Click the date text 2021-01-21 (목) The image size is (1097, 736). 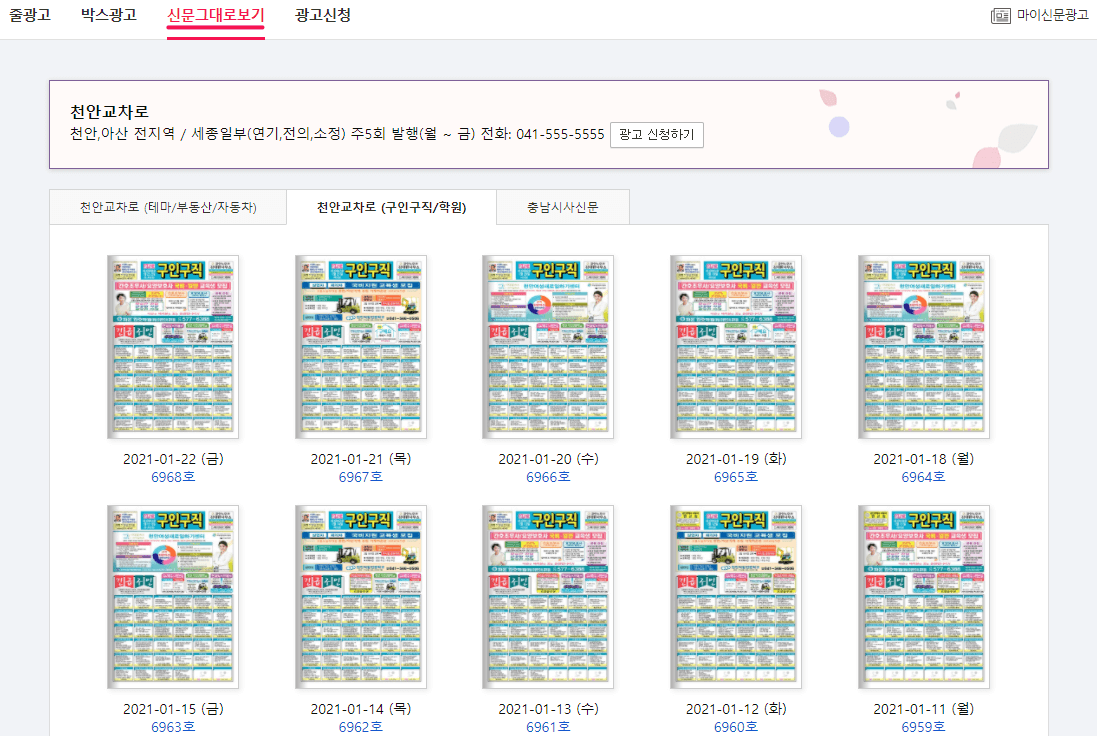click(x=360, y=459)
